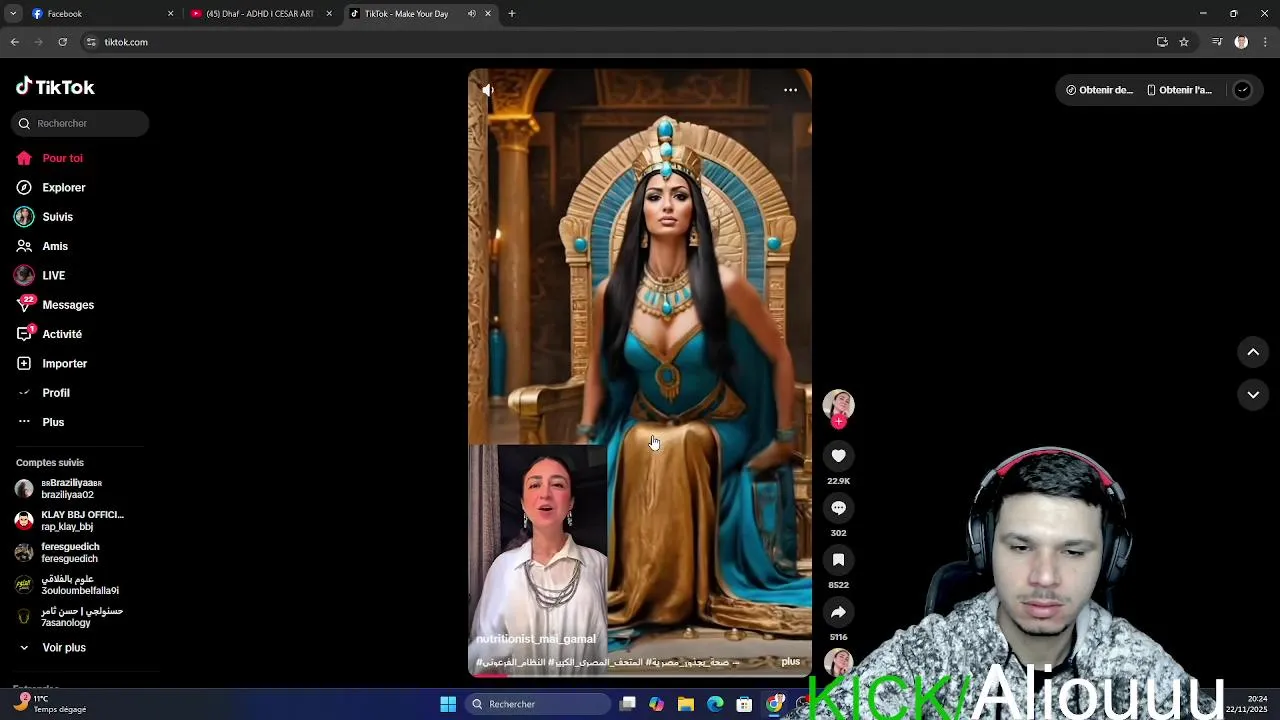Click Chrome icon on the taskbar
Image resolution: width=1280 pixels, height=720 pixels.
[x=774, y=704]
